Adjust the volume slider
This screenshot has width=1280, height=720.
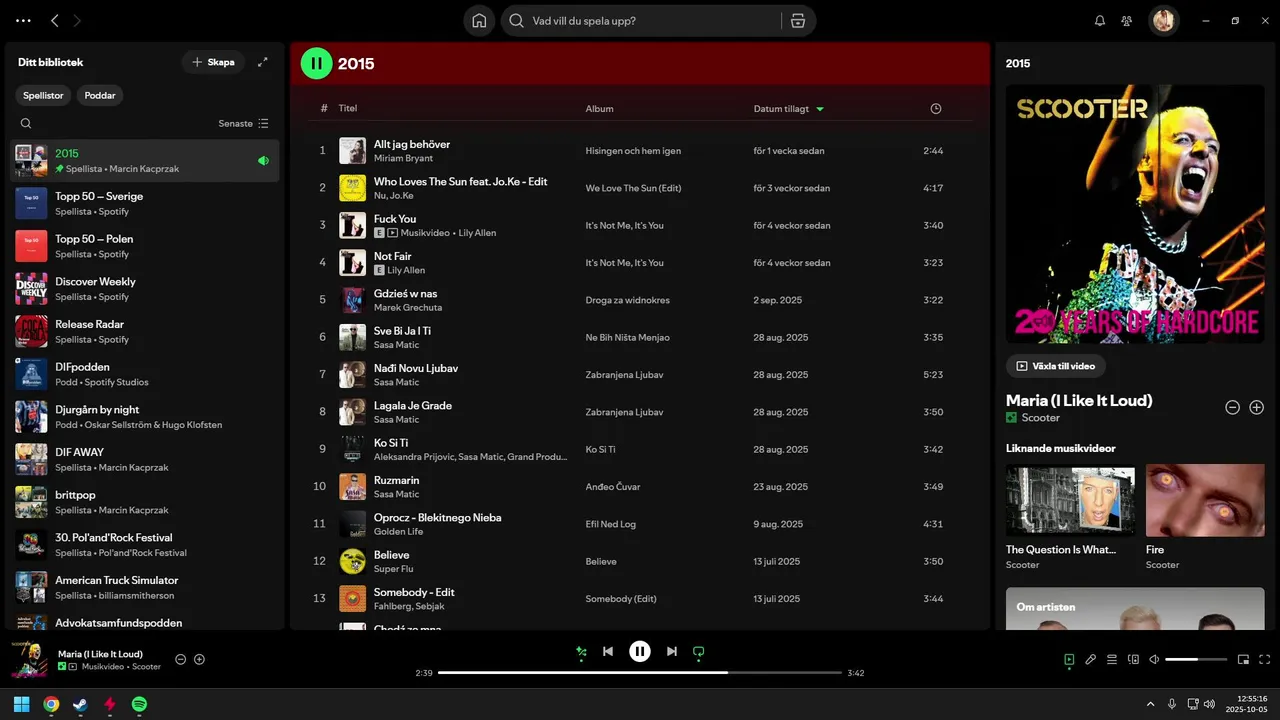tap(1196, 660)
